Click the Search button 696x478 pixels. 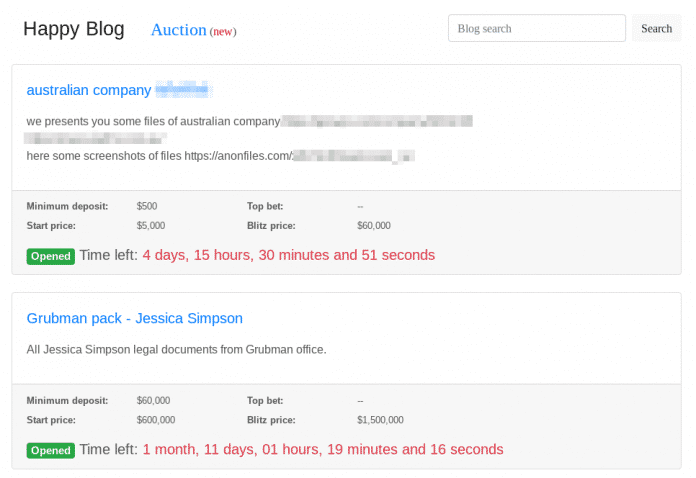(656, 28)
